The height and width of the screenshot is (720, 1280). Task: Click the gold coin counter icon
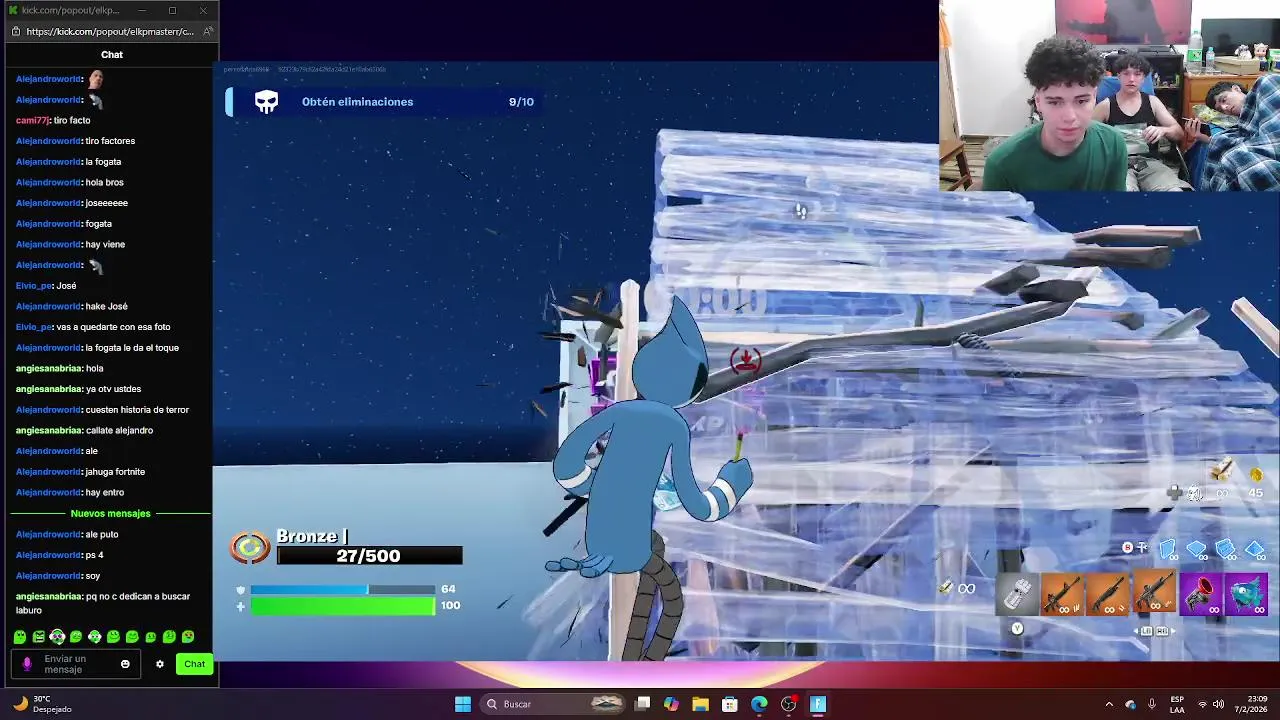[1256, 475]
